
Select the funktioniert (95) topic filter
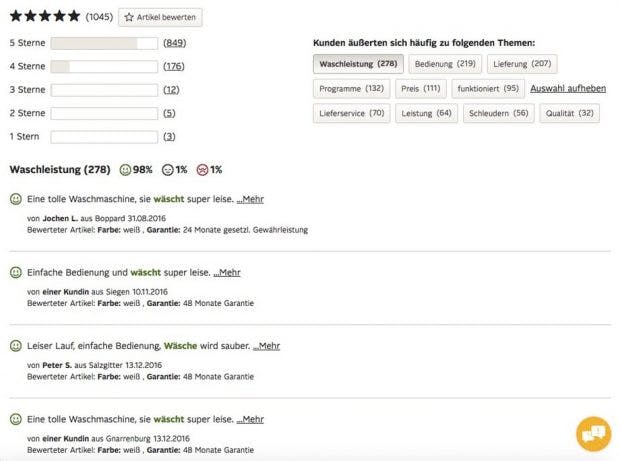(x=488, y=89)
